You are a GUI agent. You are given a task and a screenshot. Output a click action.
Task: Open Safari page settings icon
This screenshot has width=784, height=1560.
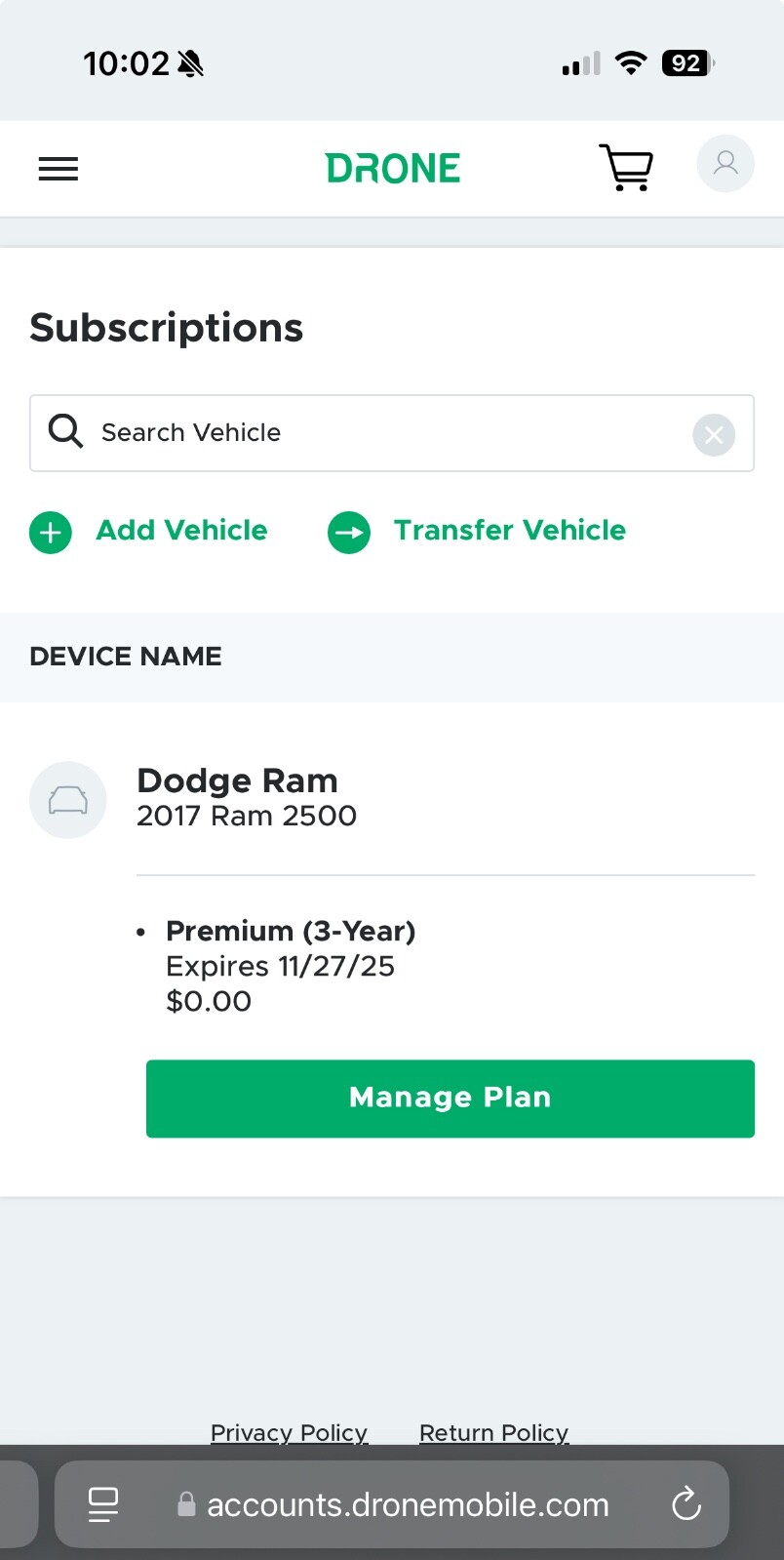(103, 1504)
